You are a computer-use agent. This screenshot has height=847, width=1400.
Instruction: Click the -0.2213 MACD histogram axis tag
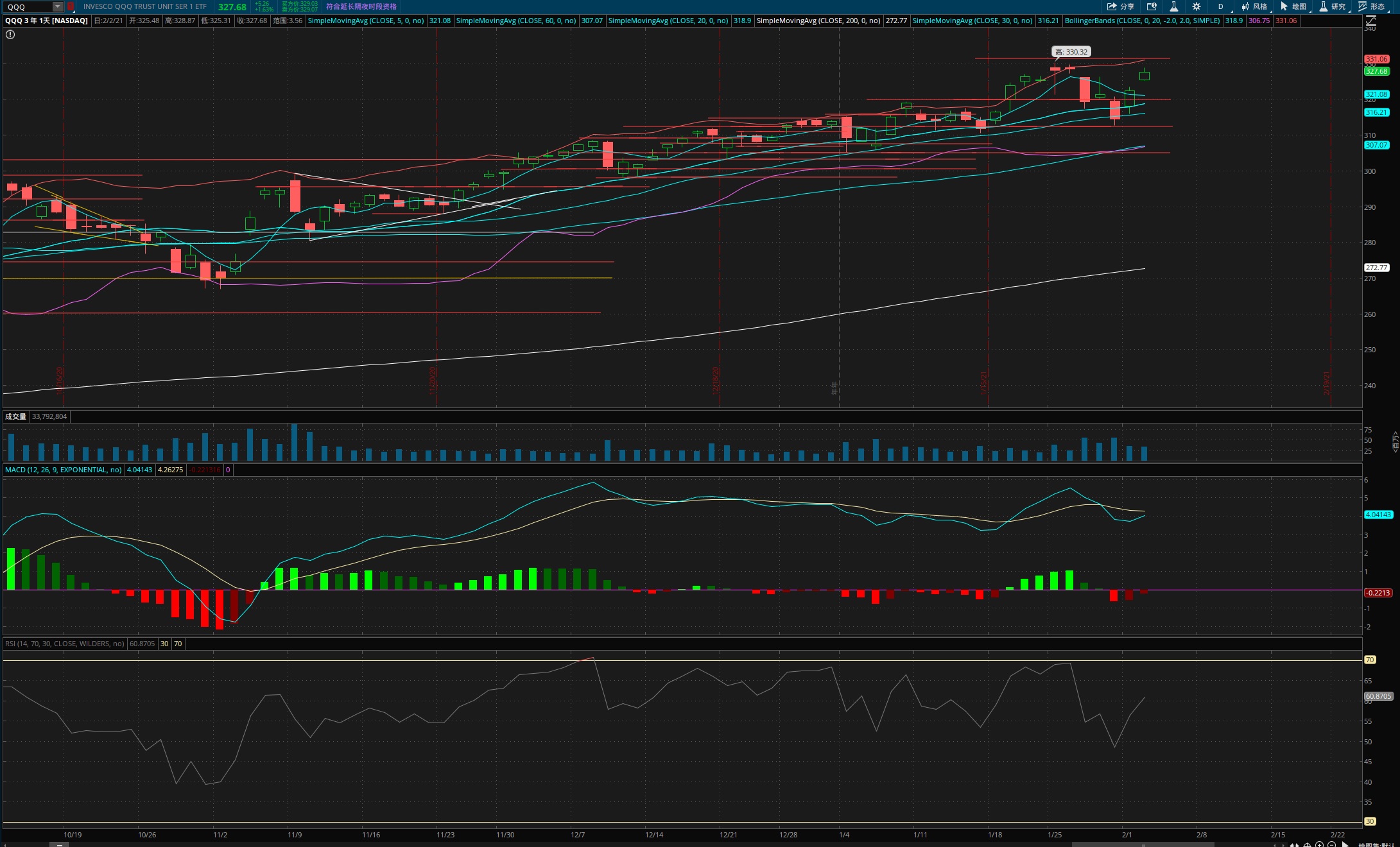pyautogui.click(x=1378, y=593)
